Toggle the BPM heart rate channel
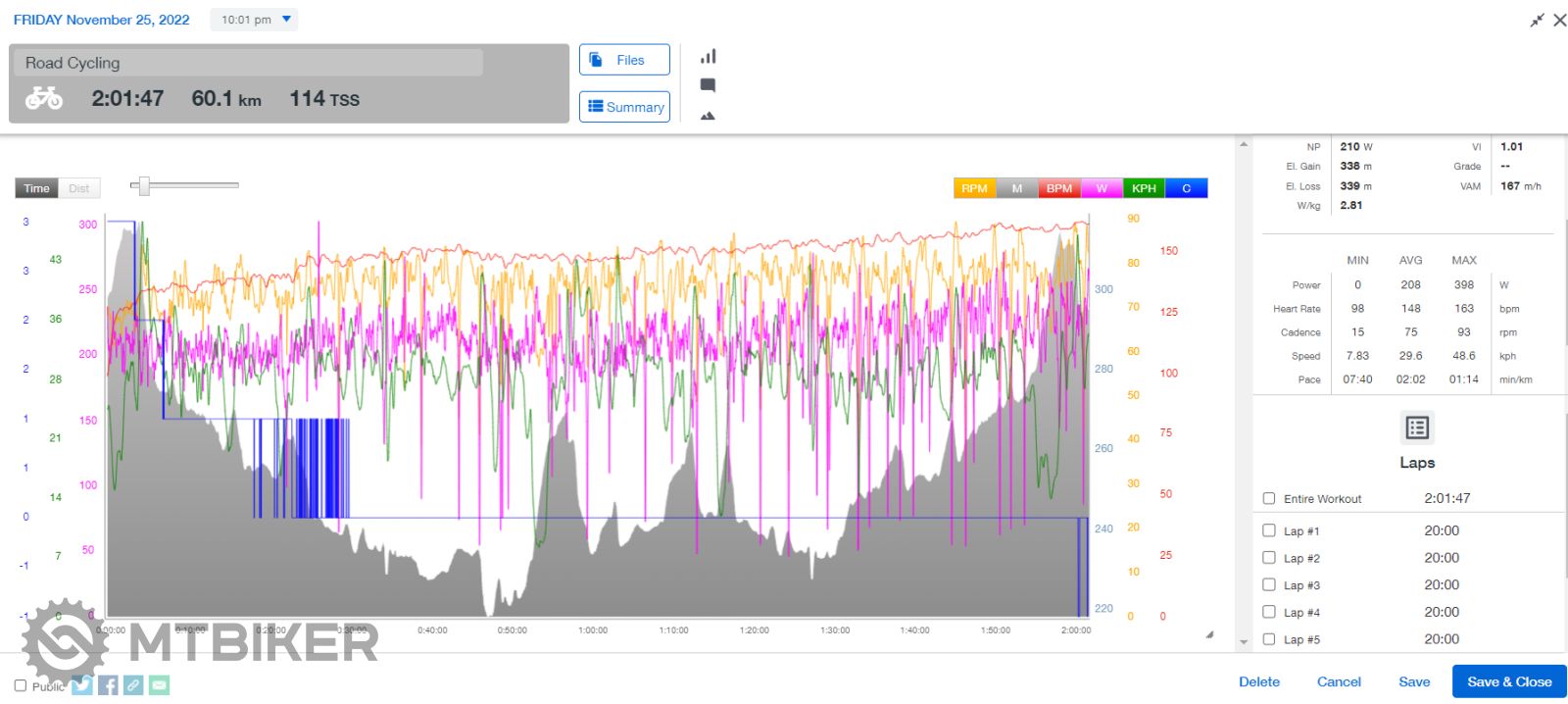Image resolution: width=1568 pixels, height=704 pixels. coord(1058,188)
